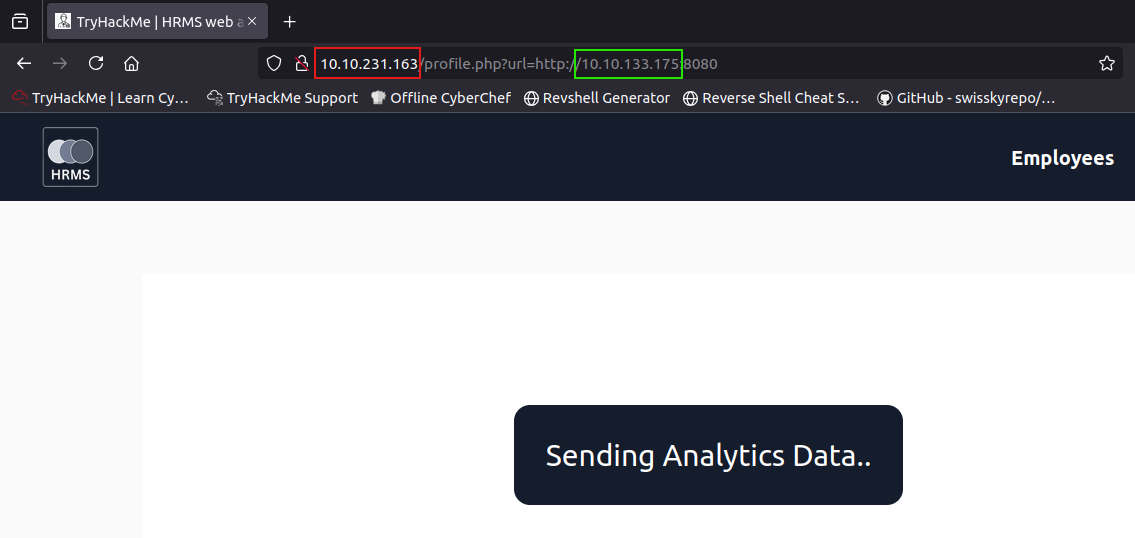Reload the current page
Screen dimensions: 1135x538
pos(96,64)
